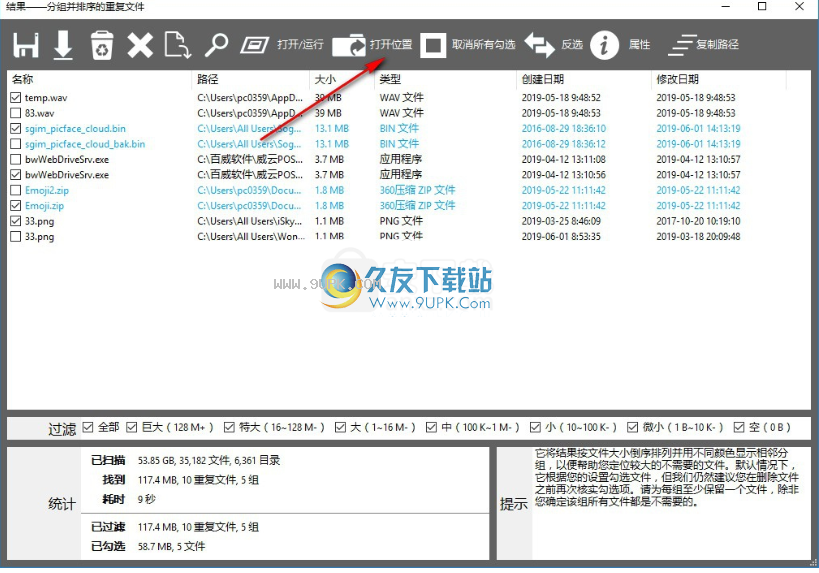Toggle the 中 (100 K~1 M-) filter checkbox
The height and width of the screenshot is (573, 819).
click(x=431, y=427)
